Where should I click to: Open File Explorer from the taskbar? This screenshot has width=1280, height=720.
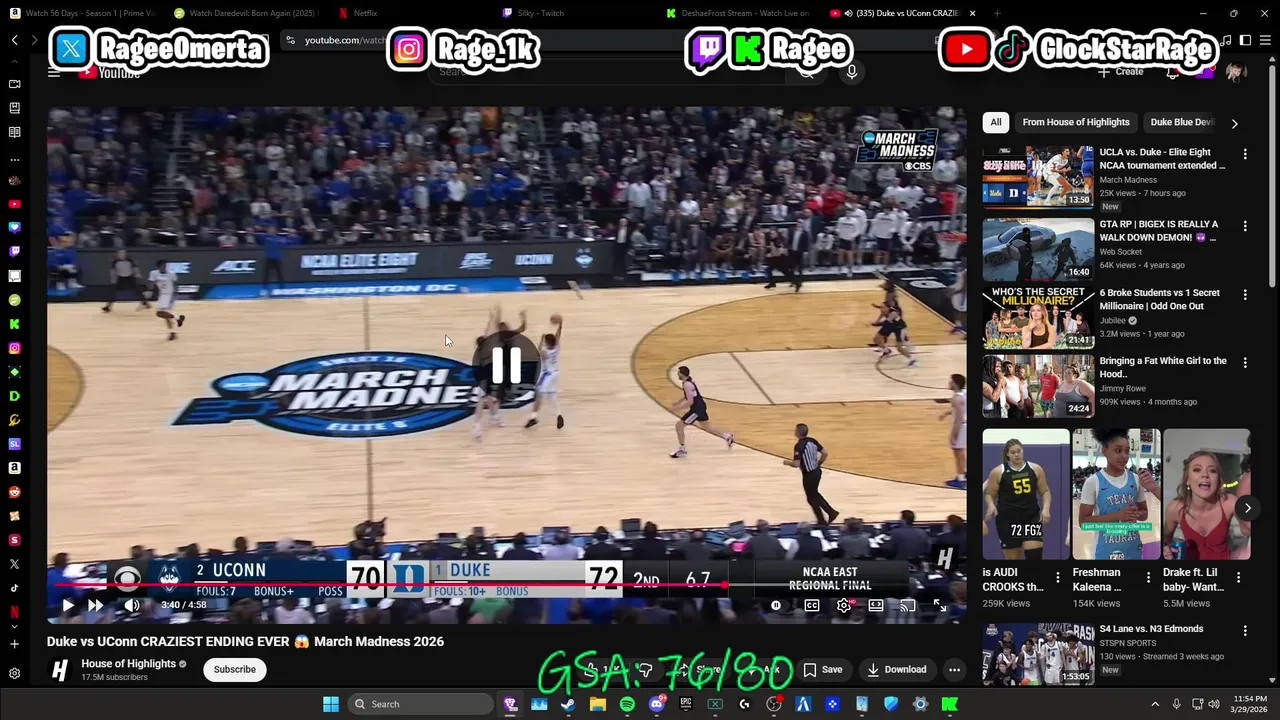pos(597,704)
